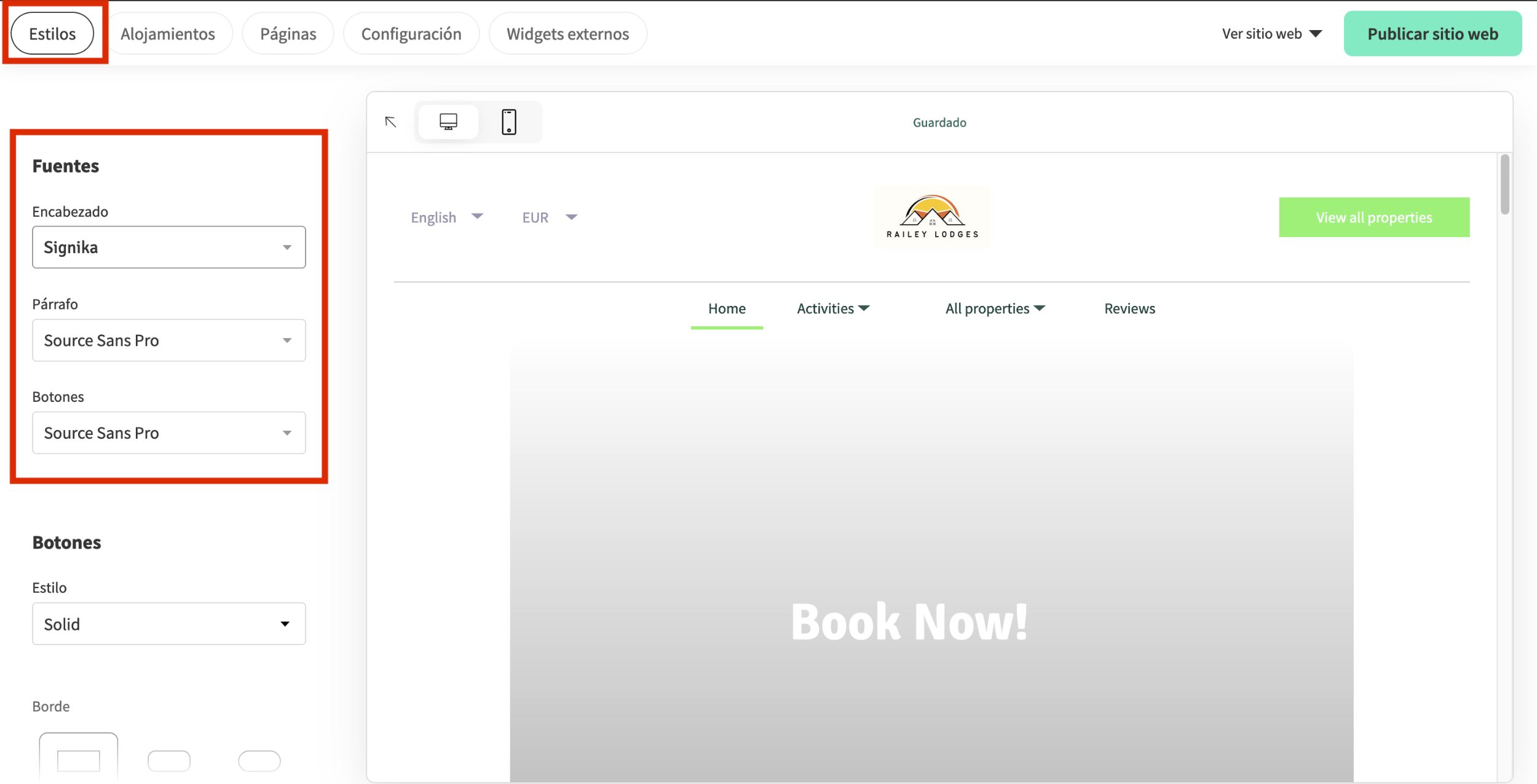The height and width of the screenshot is (784, 1537).
Task: Open the Botones font dropdown
Action: (168, 433)
